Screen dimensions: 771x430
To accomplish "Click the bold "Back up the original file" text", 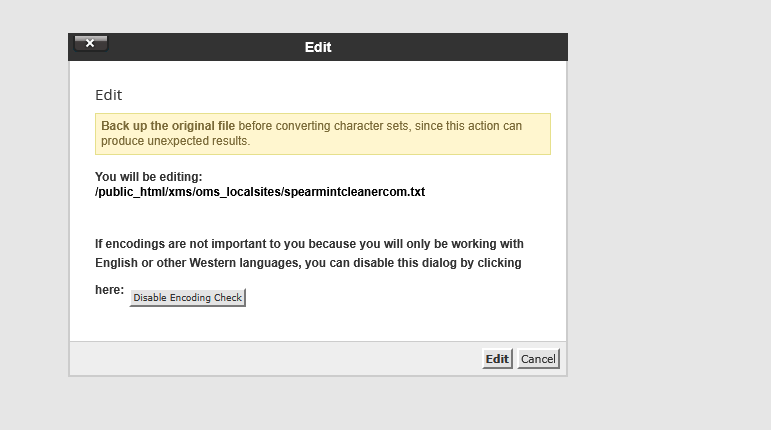I will point(168,126).
